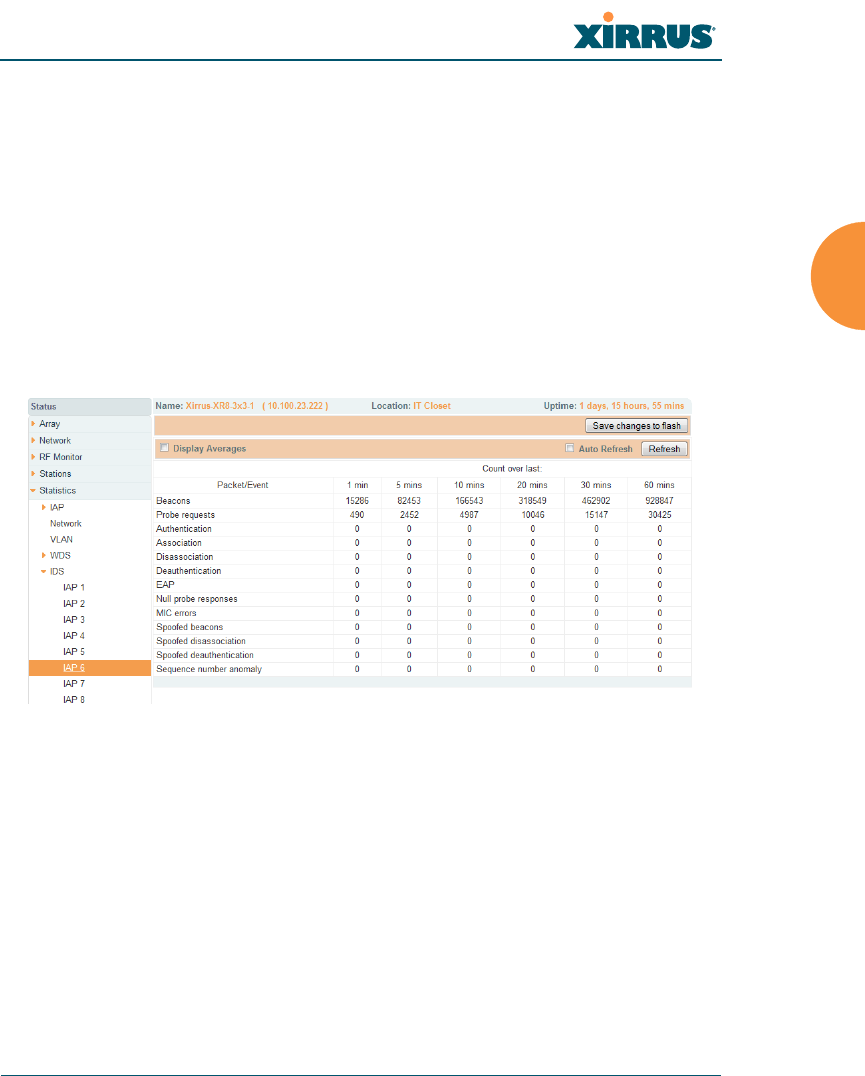865x1076 pixels.
Task: Click Beacons value 928847
Action: pyautogui.click(x=659, y=501)
